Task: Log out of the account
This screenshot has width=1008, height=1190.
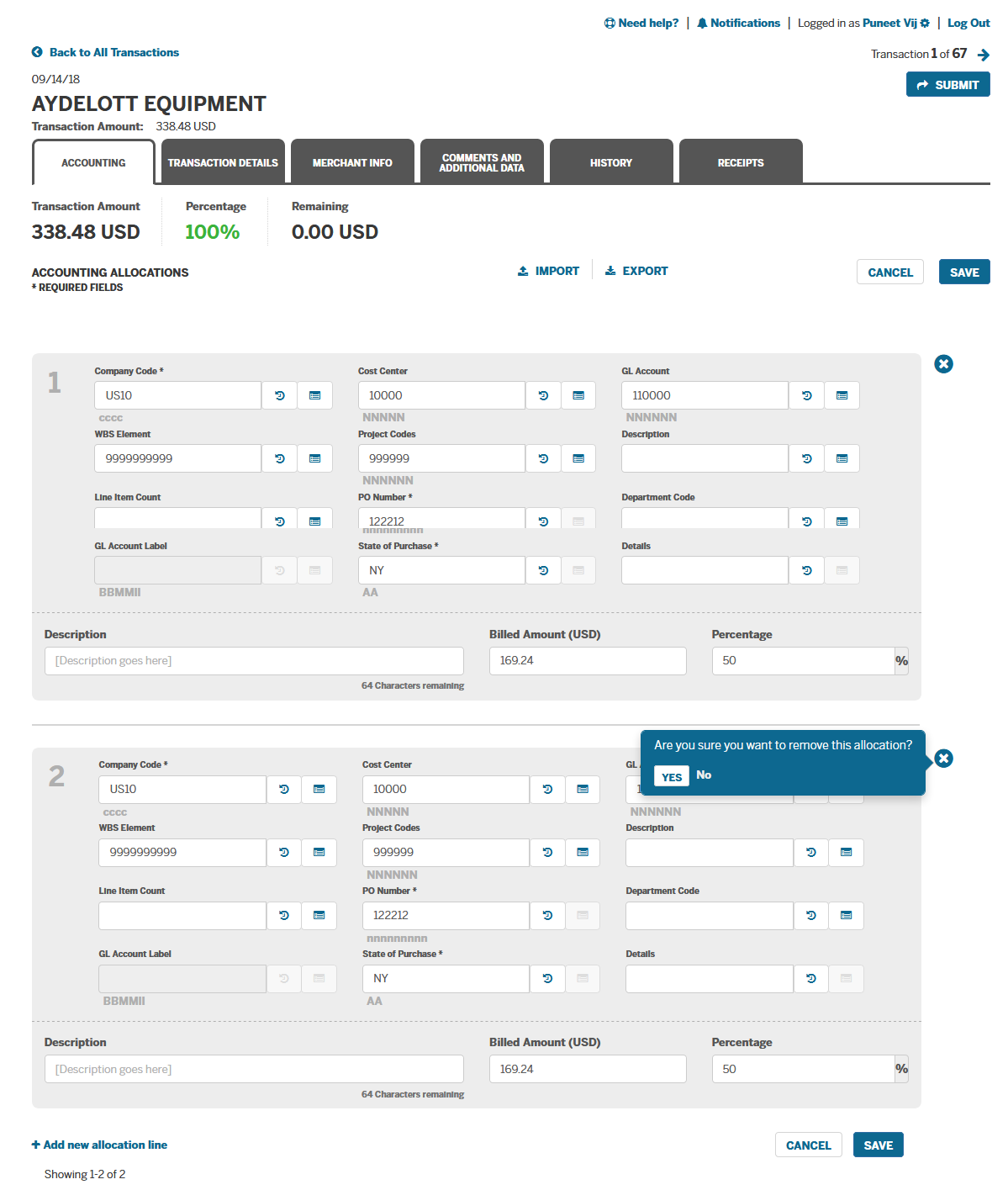Action: point(968,23)
